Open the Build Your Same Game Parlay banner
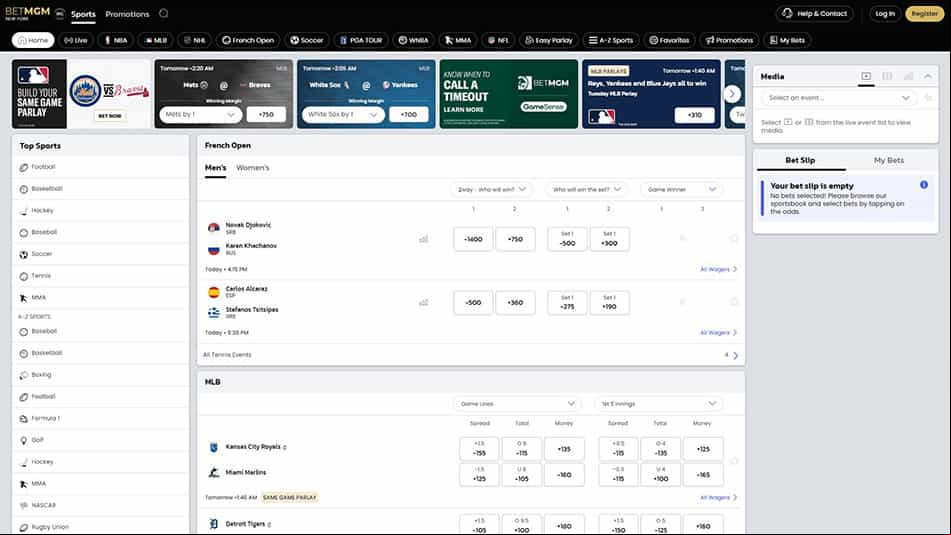Screen dimensions: 951x535 (x=81, y=93)
